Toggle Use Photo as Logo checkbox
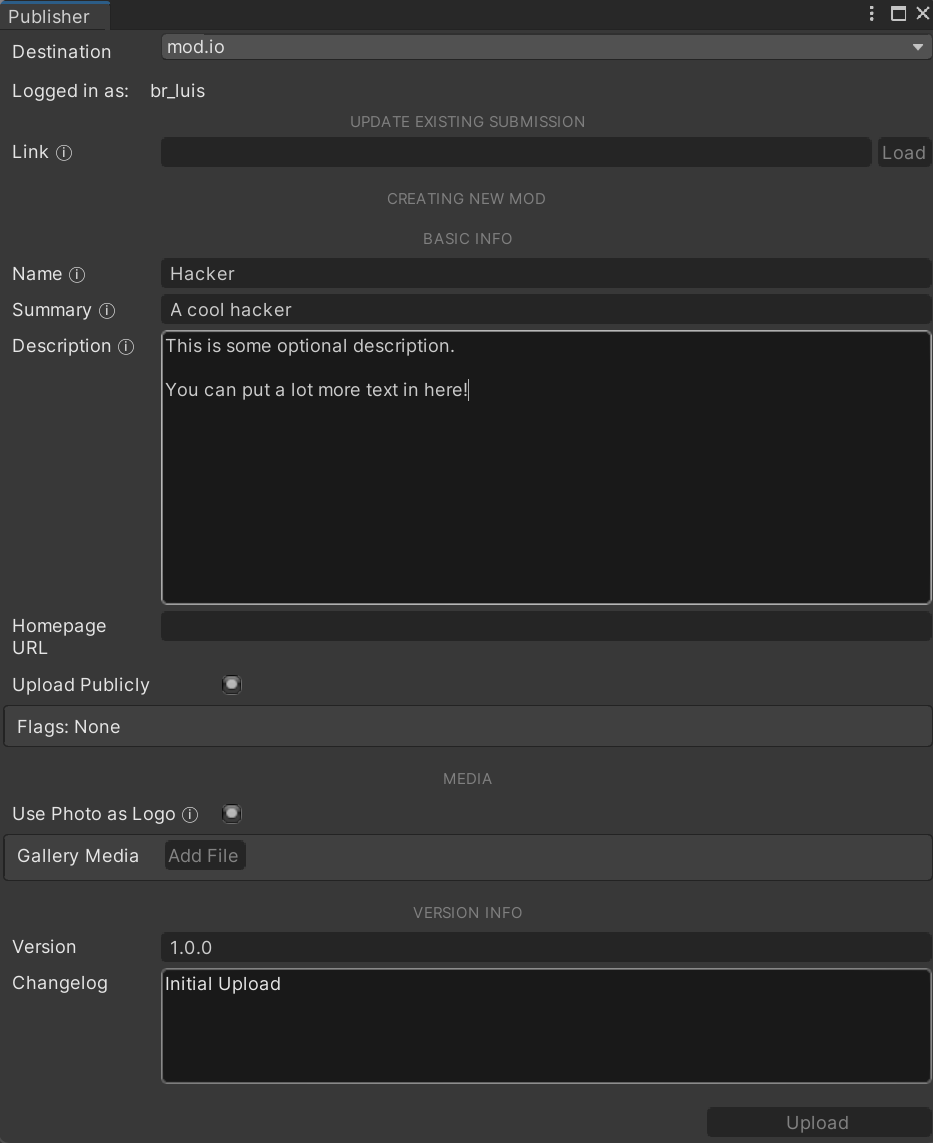Image resolution: width=933 pixels, height=1143 pixels. (232, 814)
